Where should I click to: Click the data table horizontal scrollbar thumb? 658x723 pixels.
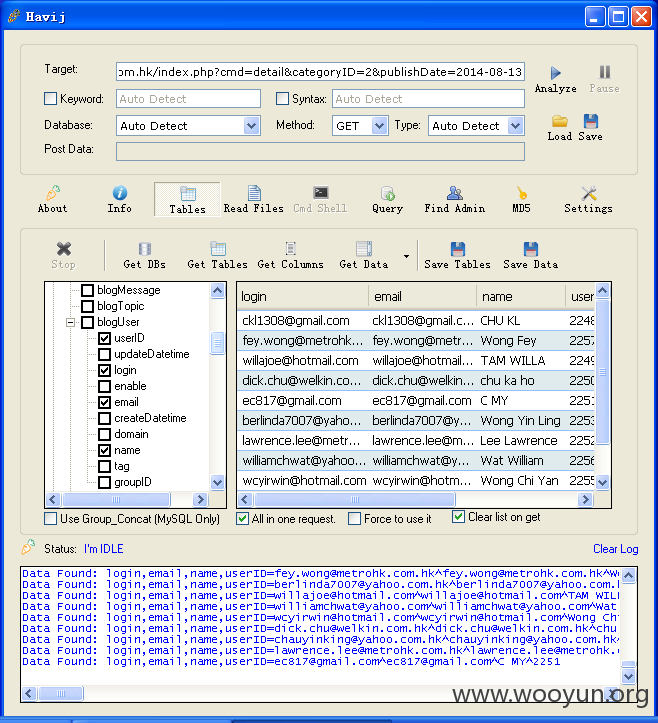[355, 499]
